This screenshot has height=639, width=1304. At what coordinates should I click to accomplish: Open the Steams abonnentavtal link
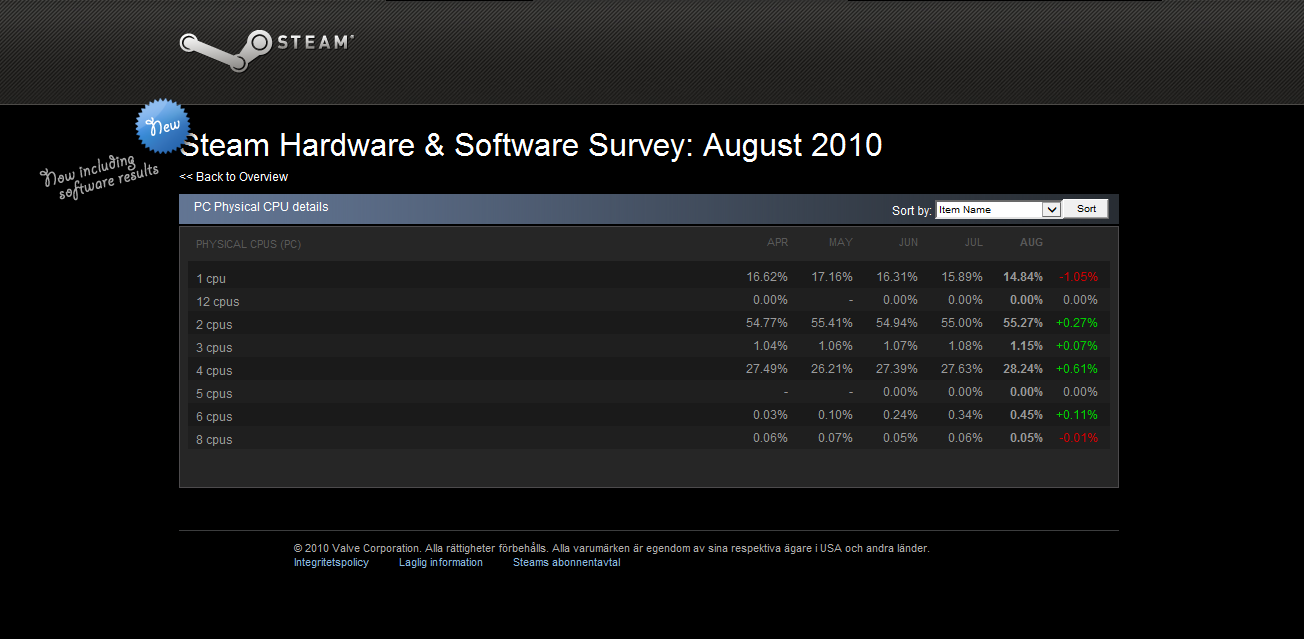tap(566, 562)
